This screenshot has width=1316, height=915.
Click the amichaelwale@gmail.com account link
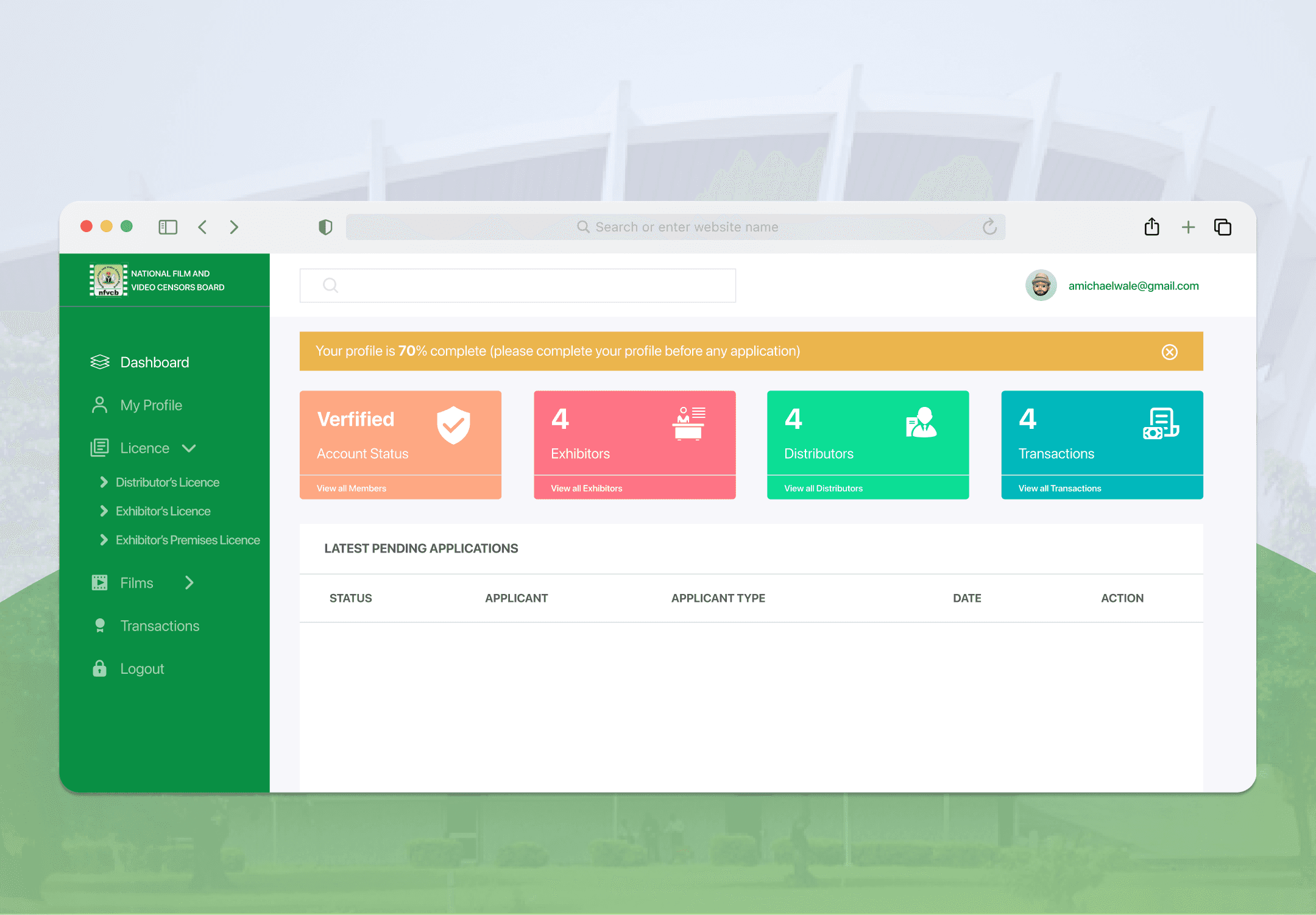click(x=1134, y=286)
